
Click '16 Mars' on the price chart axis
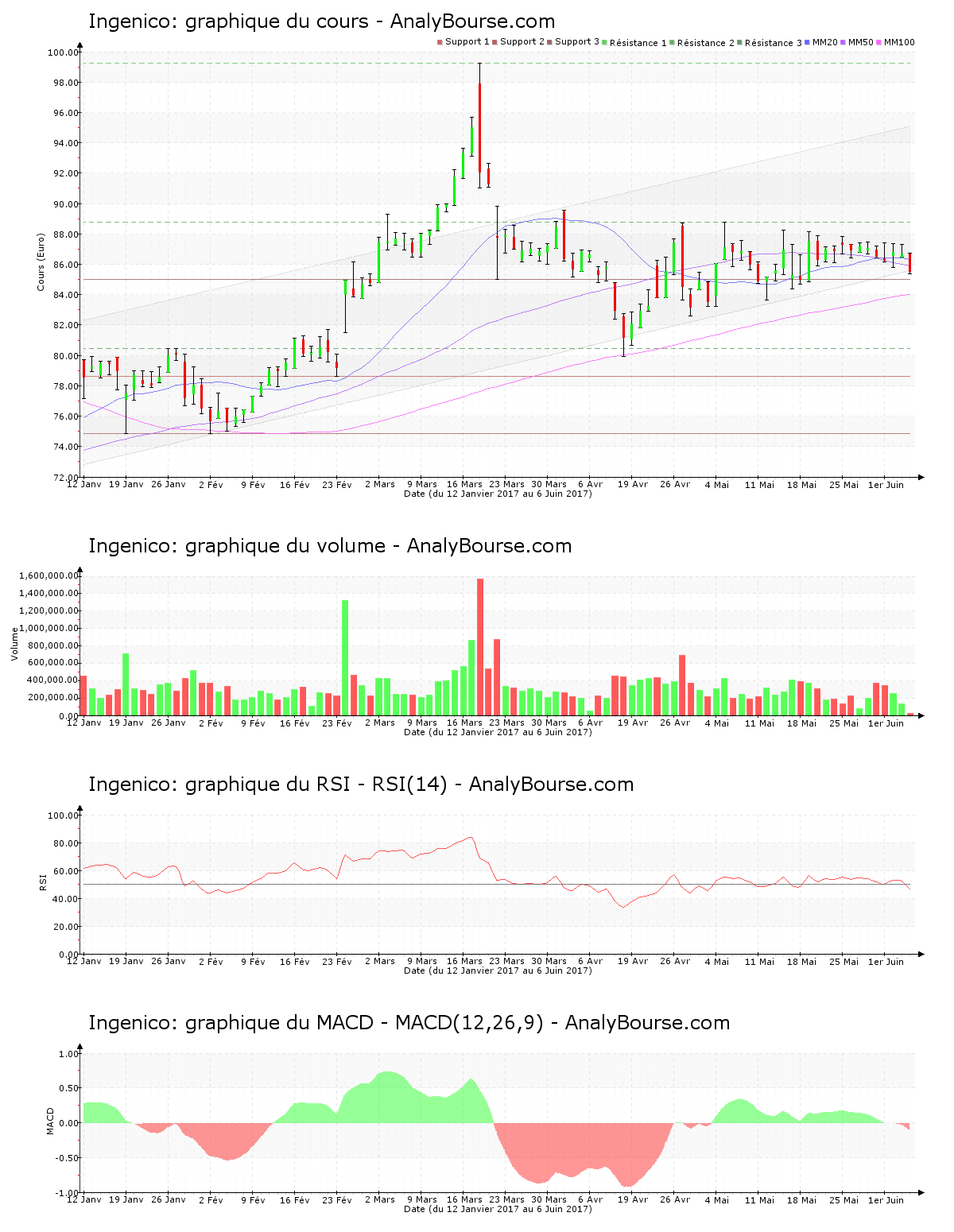464,484
